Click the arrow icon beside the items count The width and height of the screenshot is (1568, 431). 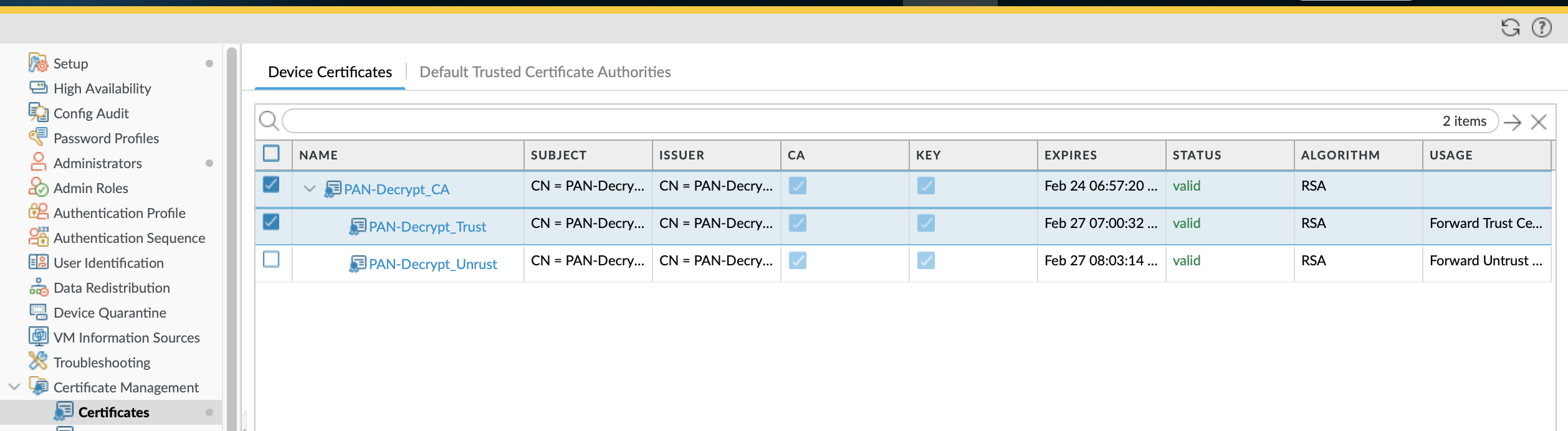[1513, 122]
